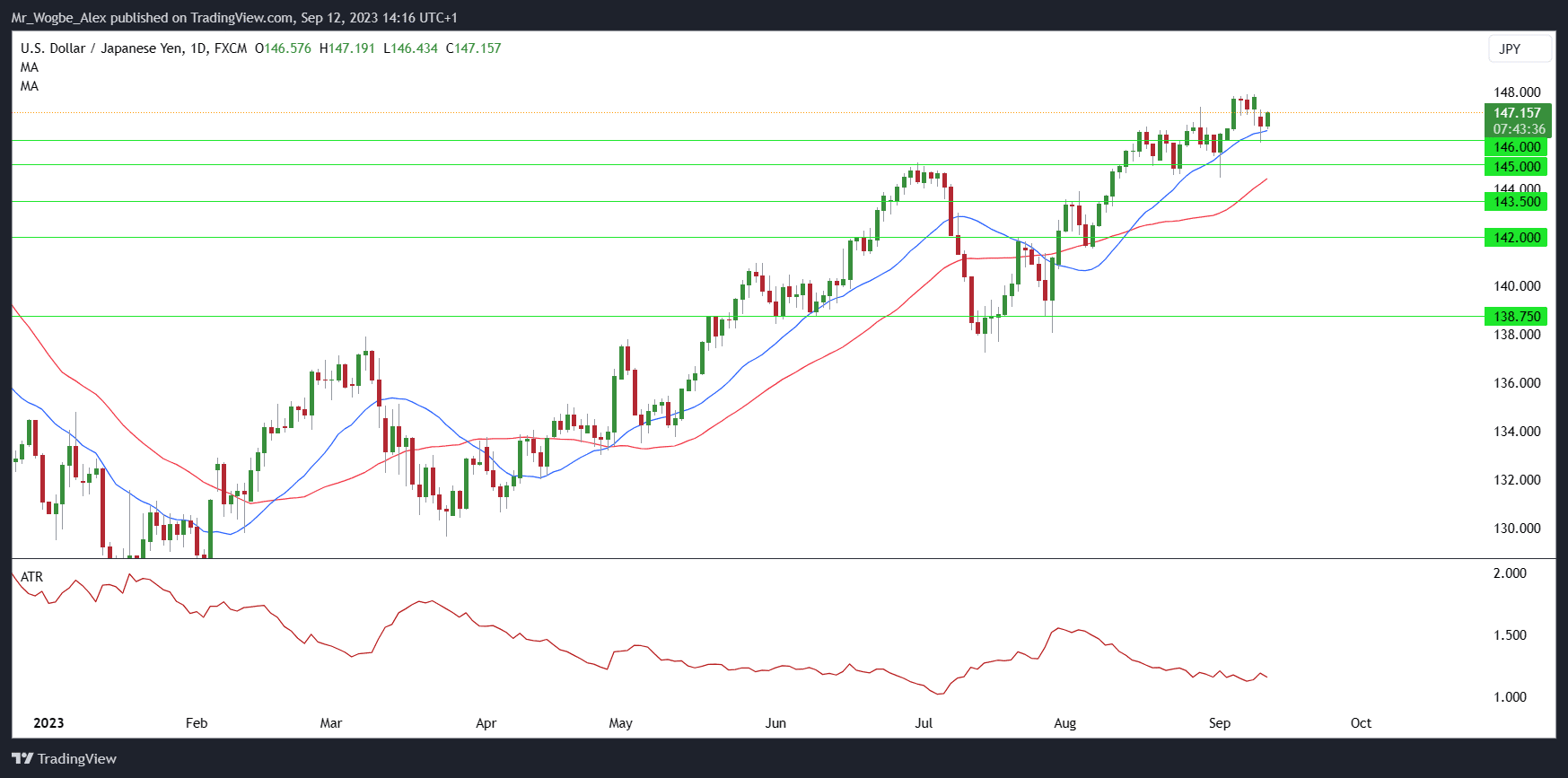Click the 136.000 price axis value

1517,383
